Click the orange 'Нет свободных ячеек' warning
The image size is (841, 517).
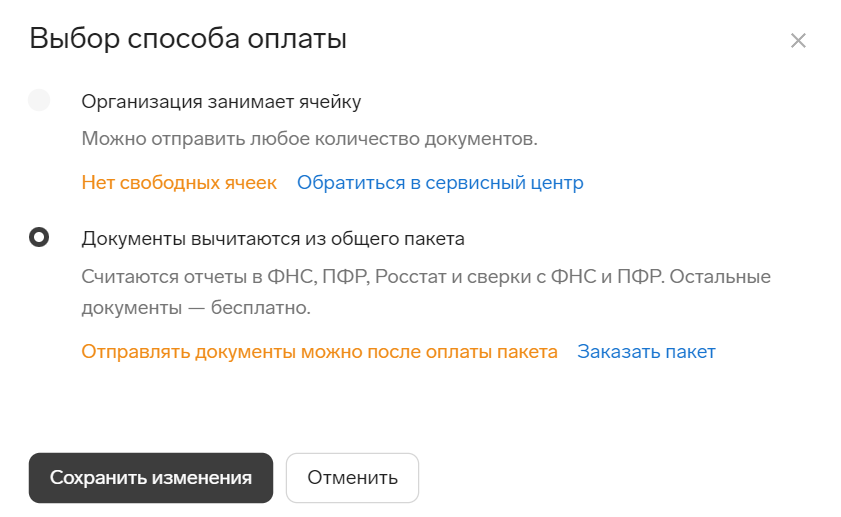[x=179, y=182]
